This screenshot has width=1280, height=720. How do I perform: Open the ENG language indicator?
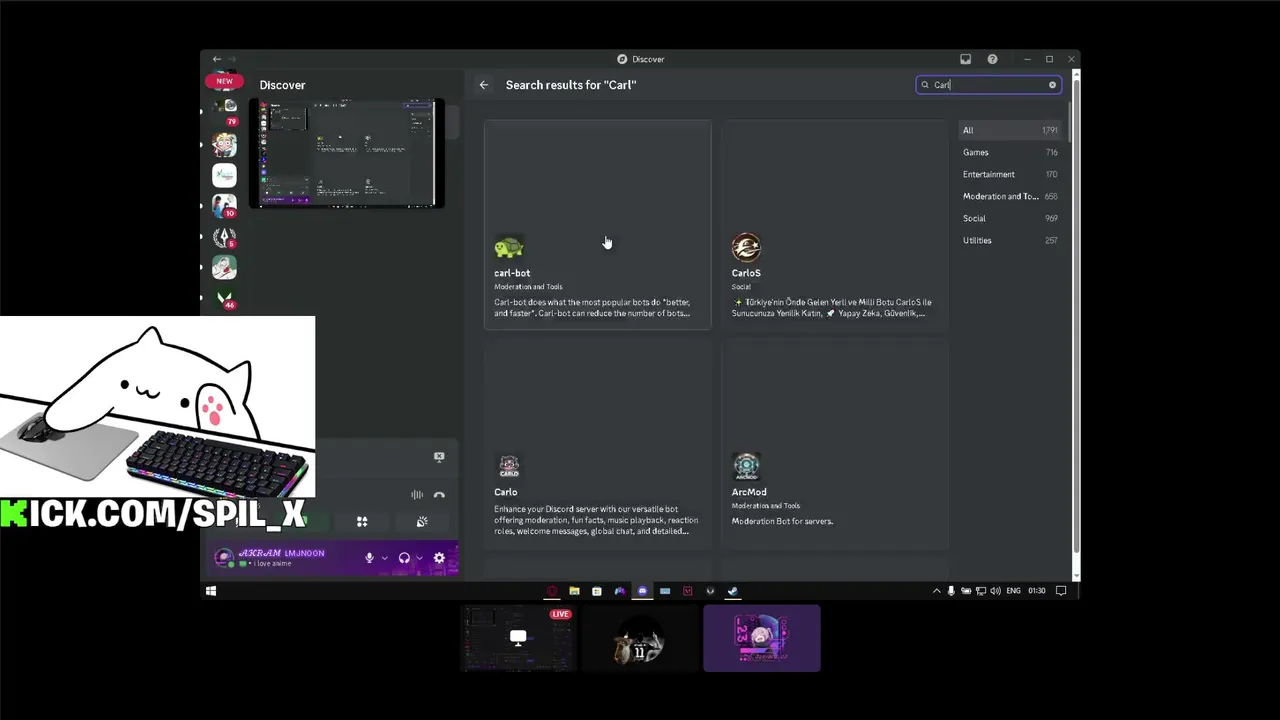1013,591
